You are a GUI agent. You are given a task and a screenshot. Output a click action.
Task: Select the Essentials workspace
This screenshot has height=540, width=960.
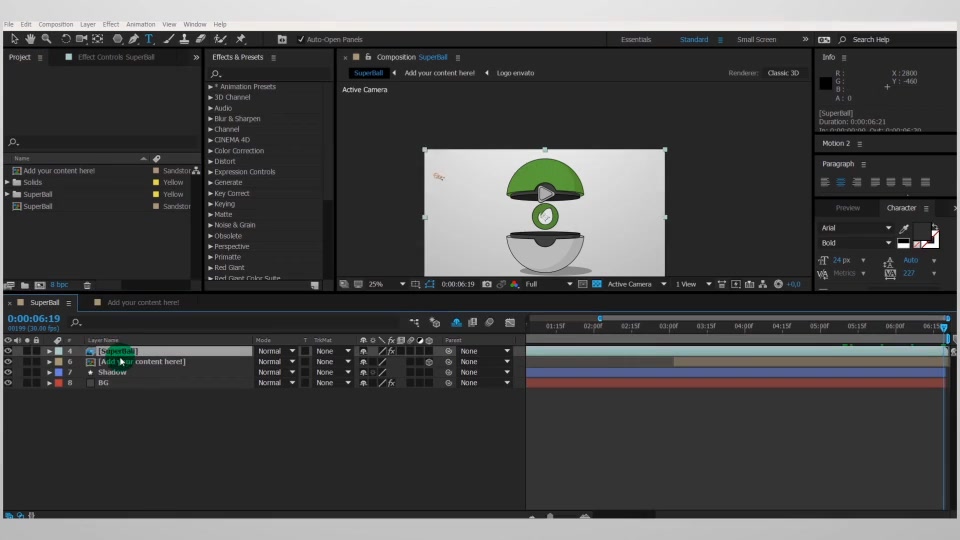pyautogui.click(x=636, y=39)
